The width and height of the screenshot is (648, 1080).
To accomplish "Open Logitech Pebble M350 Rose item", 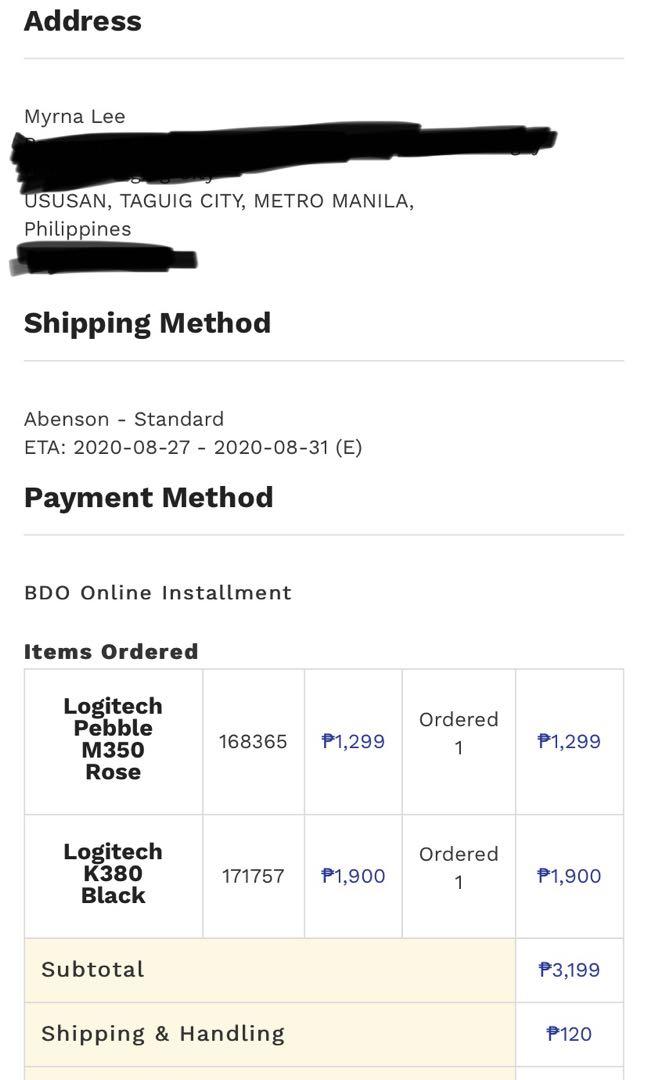I will pyautogui.click(x=113, y=739).
